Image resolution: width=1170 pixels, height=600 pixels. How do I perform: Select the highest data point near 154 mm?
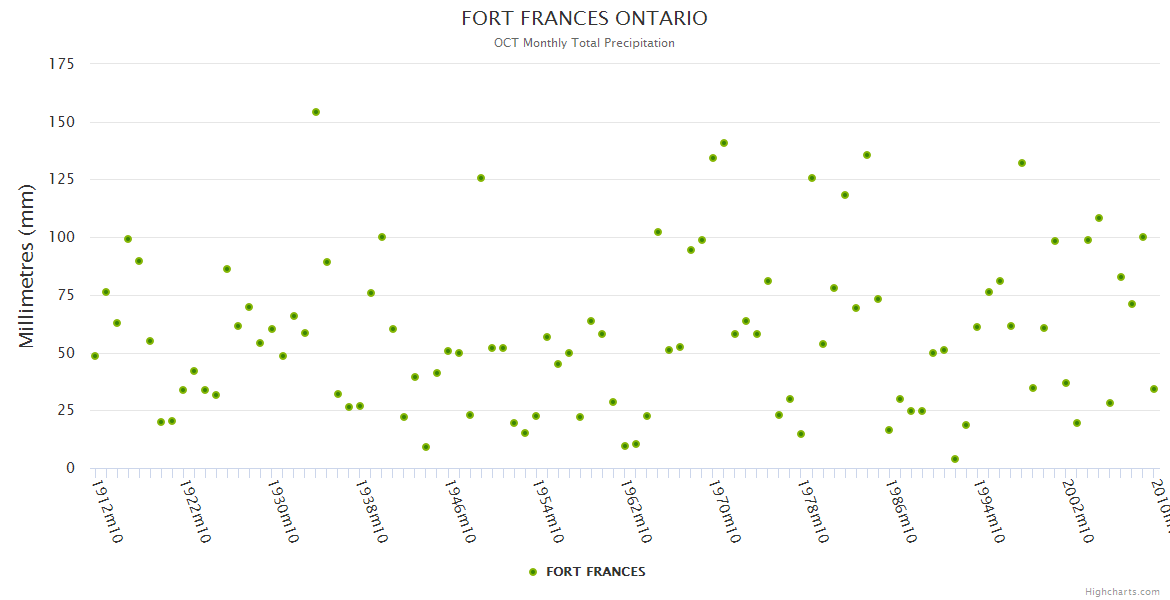click(x=316, y=112)
